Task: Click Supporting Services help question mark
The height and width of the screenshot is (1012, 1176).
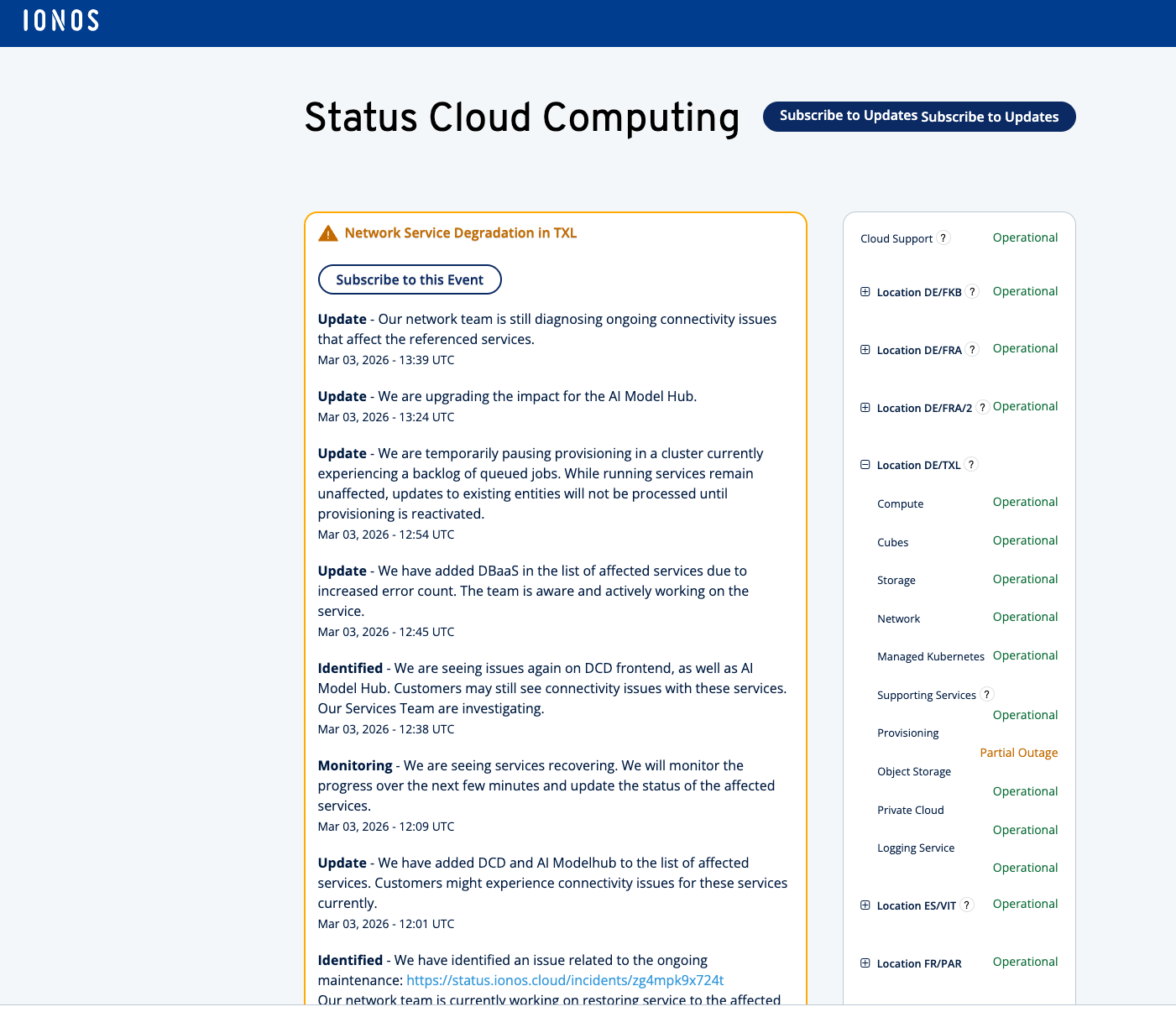Action: click(987, 695)
